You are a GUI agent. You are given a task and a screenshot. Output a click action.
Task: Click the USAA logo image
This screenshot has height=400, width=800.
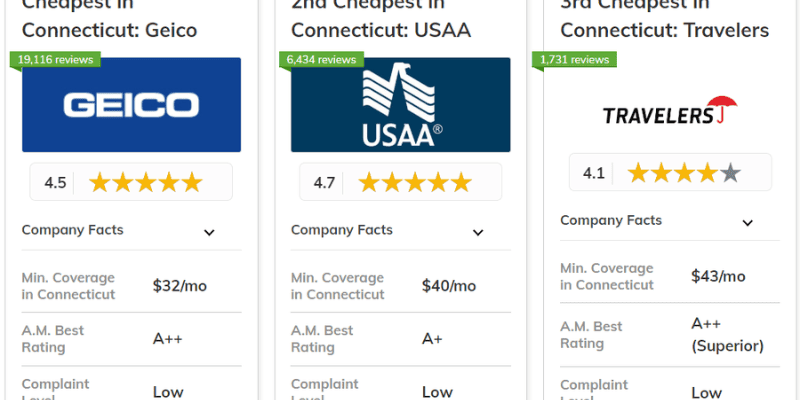point(400,105)
